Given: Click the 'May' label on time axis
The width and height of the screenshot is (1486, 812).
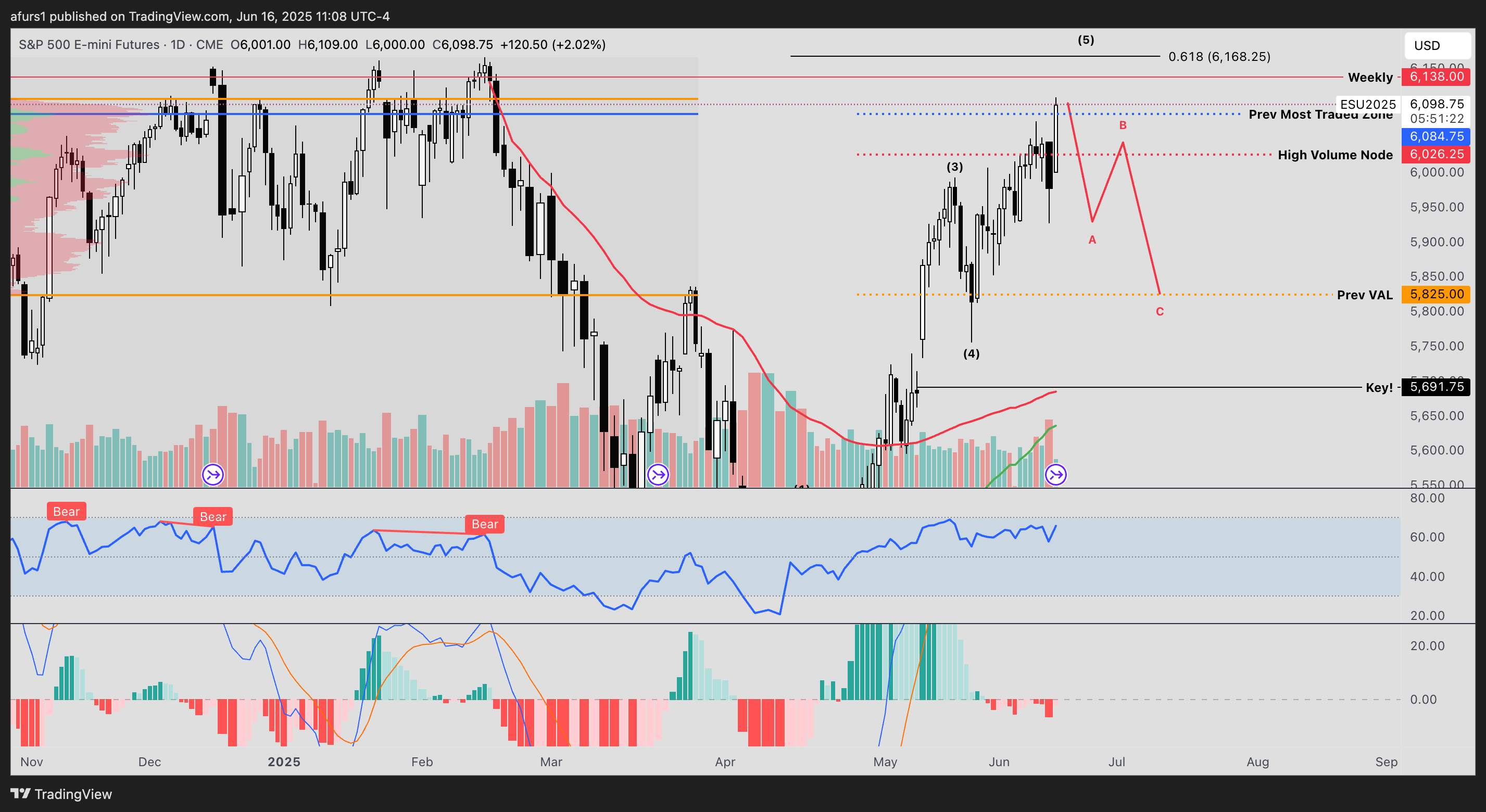Looking at the screenshot, I should point(885,762).
